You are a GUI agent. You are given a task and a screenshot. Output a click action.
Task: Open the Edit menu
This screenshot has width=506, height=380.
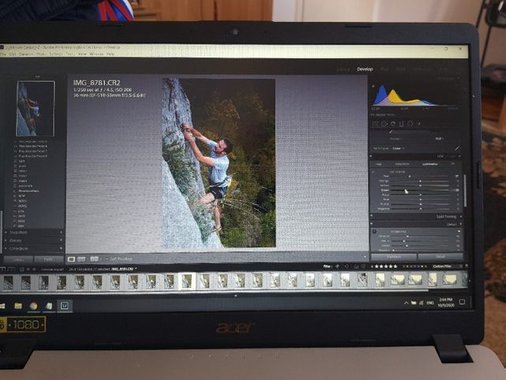tap(13, 54)
